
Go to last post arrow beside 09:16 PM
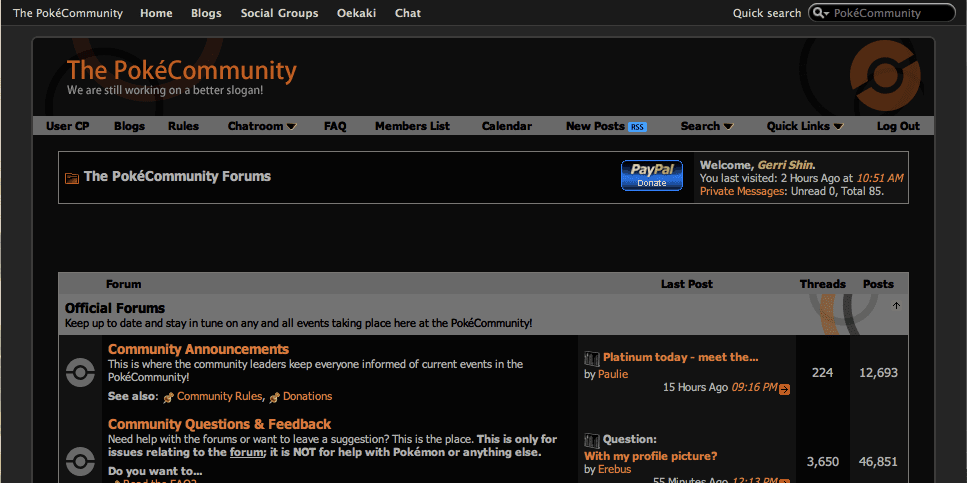pos(784,389)
